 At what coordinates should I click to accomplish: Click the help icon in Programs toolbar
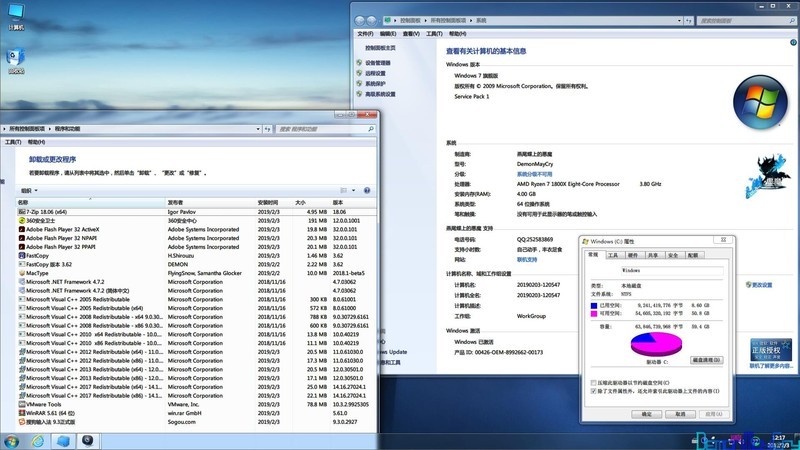point(367,190)
